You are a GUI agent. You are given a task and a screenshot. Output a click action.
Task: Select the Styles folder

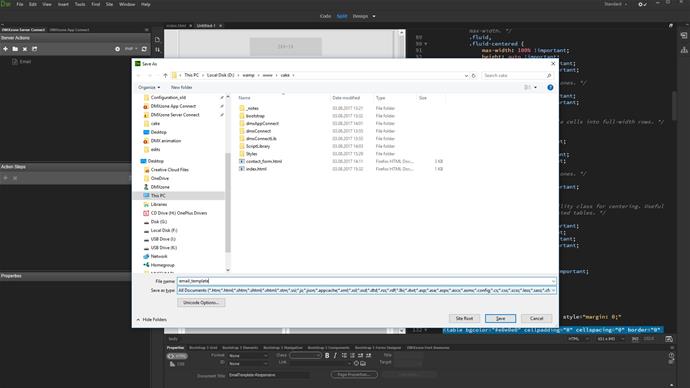(x=251, y=154)
